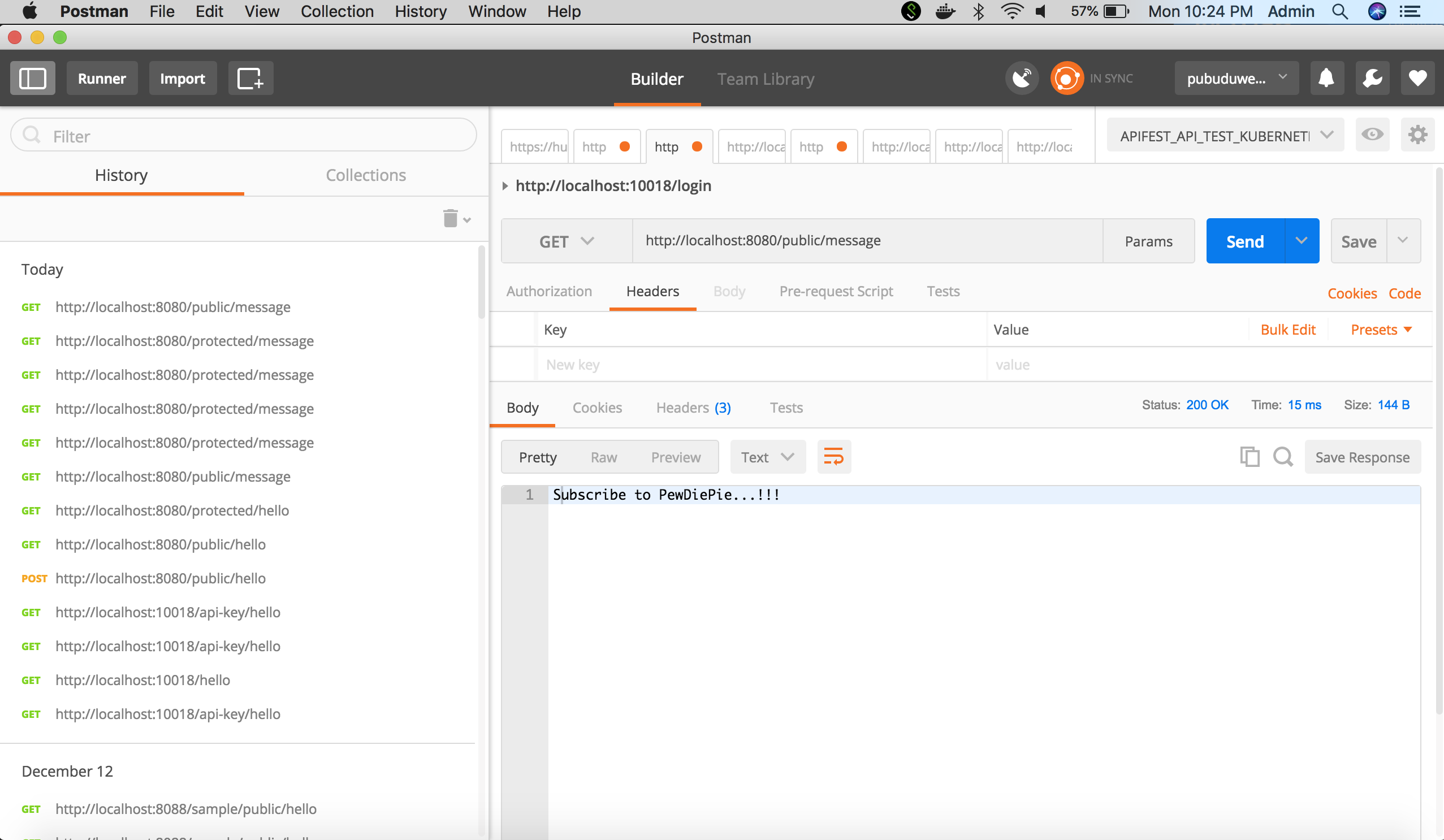Open the Pre-request Script tab
Viewport: 1444px width, 840px height.
point(836,291)
